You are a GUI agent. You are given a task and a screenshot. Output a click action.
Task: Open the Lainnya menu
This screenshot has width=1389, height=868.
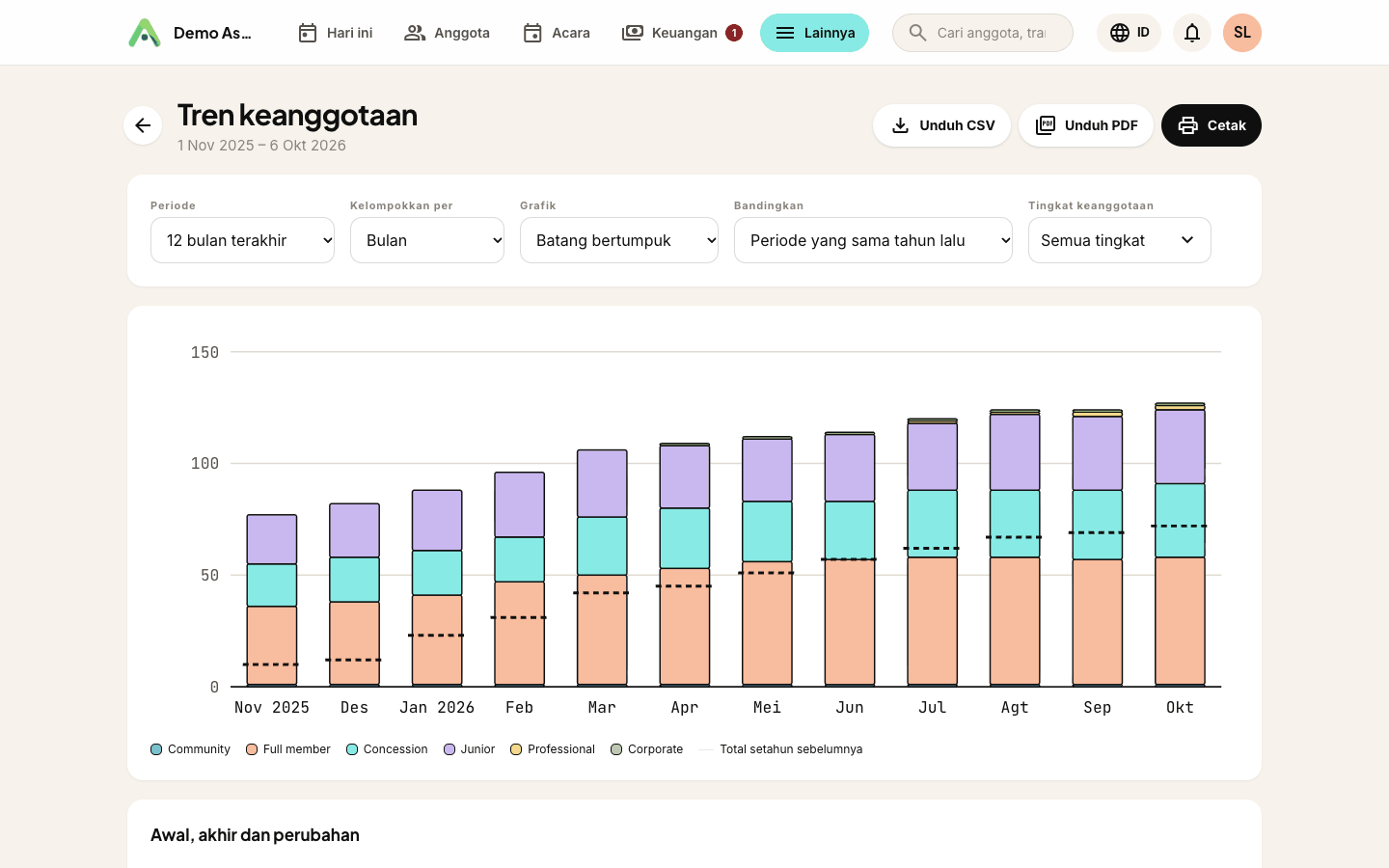tap(814, 33)
